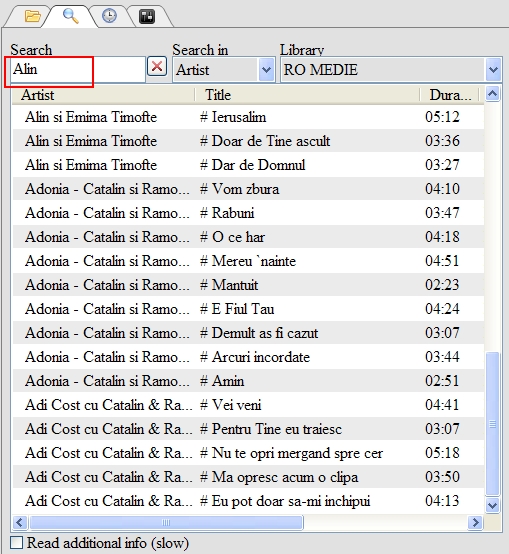Click the vertical scrollbar down arrow
Image resolution: width=509 pixels, height=554 pixels.
click(492, 505)
